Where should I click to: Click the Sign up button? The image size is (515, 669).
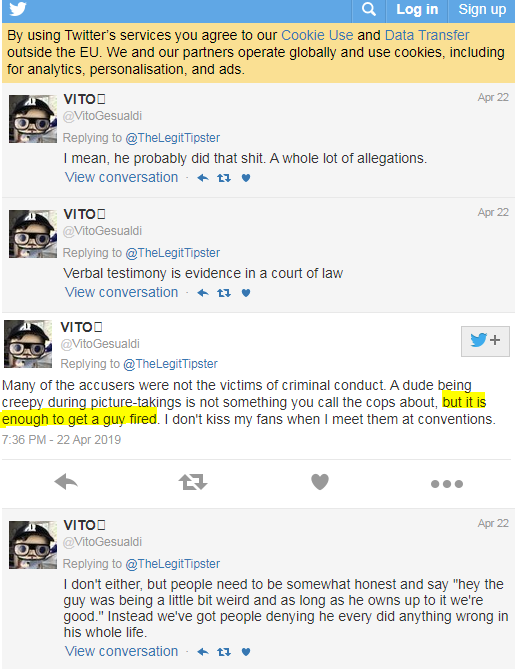(482, 9)
